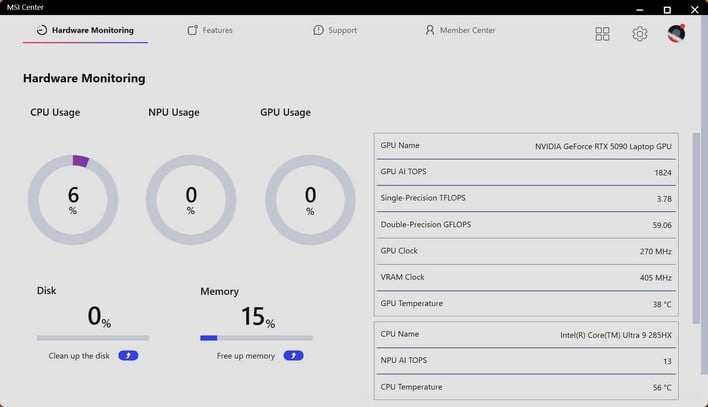
Task: Click the Support speech bubble icon
Action: coord(318,30)
